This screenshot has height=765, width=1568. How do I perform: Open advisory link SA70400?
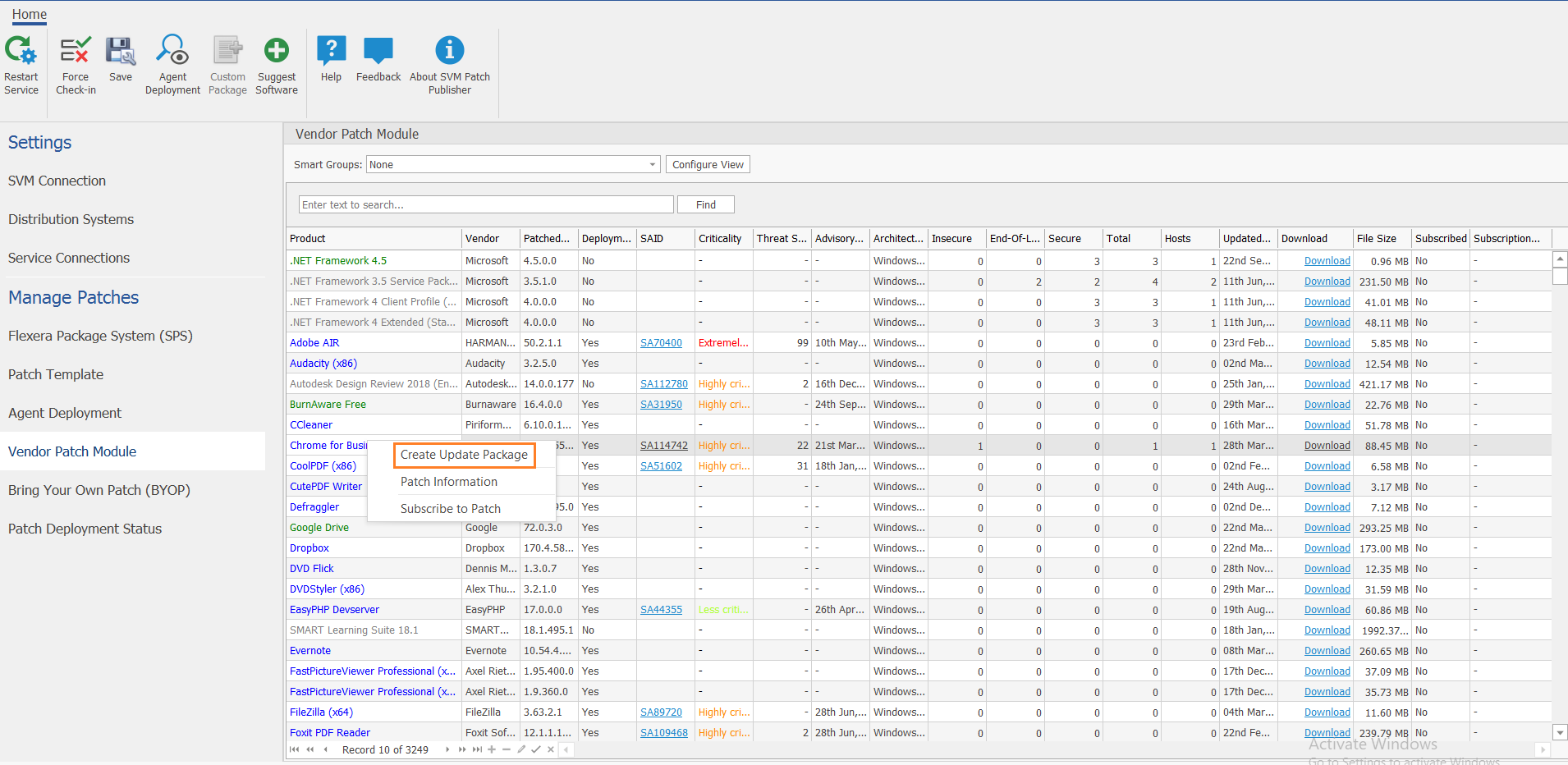tap(661, 343)
